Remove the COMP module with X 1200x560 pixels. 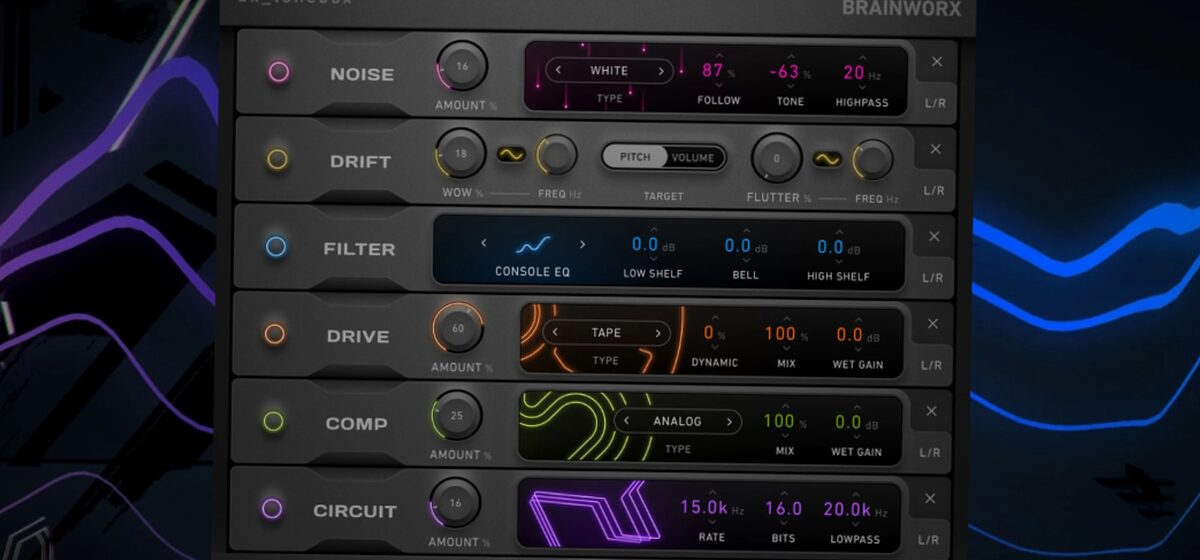tap(931, 410)
